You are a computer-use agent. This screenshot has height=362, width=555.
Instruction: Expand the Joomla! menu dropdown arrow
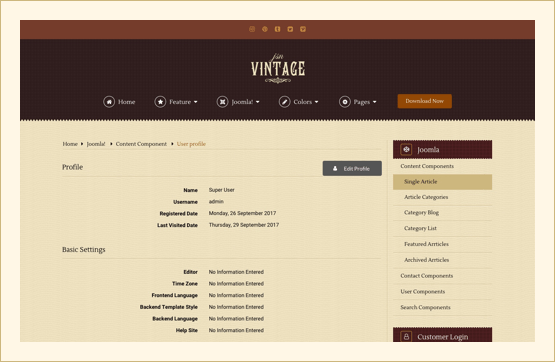258,102
